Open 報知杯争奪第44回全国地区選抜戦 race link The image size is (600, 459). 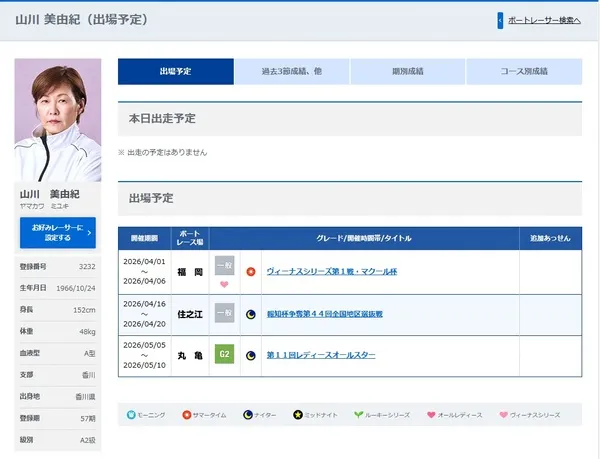coord(324,314)
